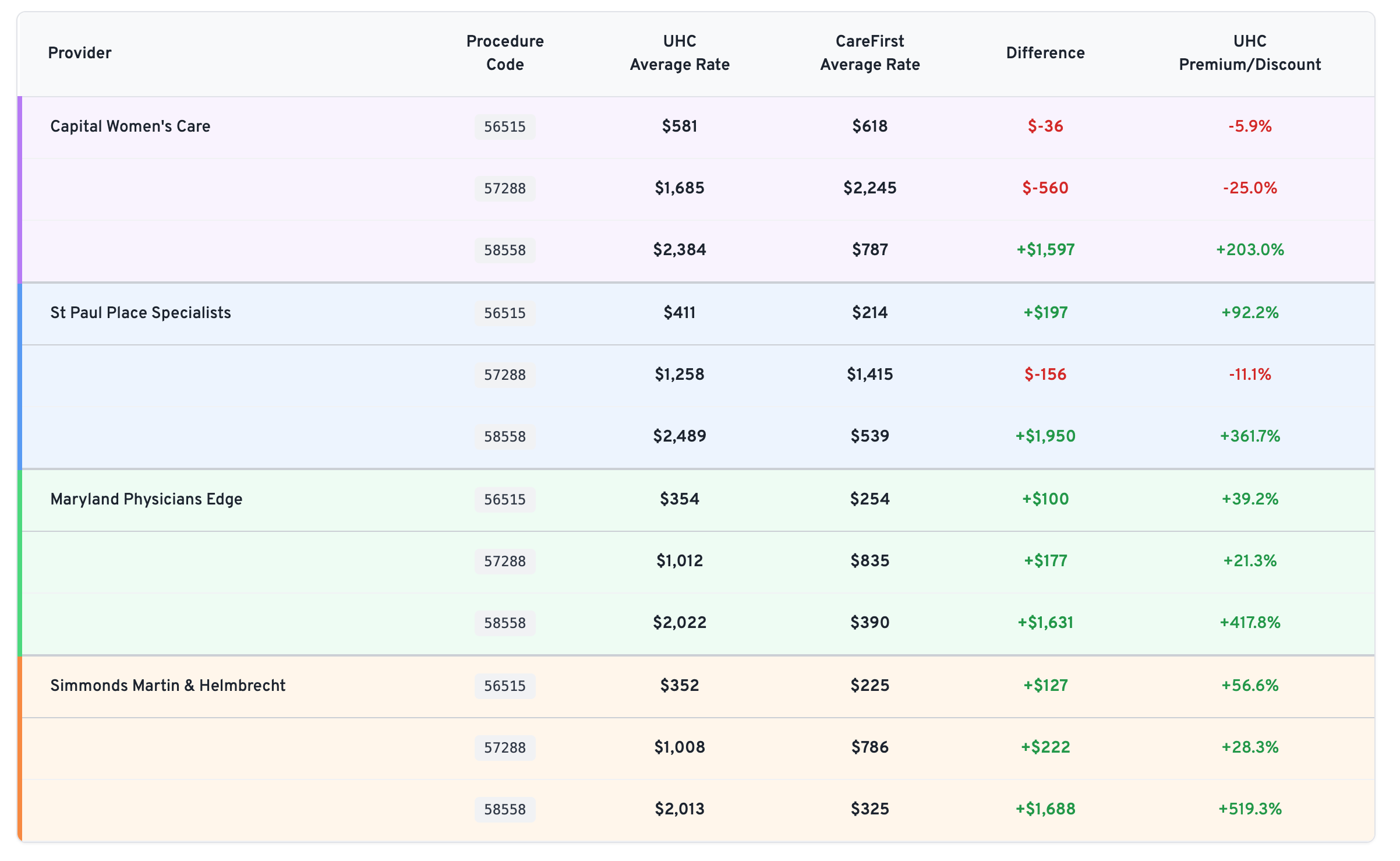The image size is (1400, 861).
Task: Click the +417.8% premium value
Action: point(1250,623)
